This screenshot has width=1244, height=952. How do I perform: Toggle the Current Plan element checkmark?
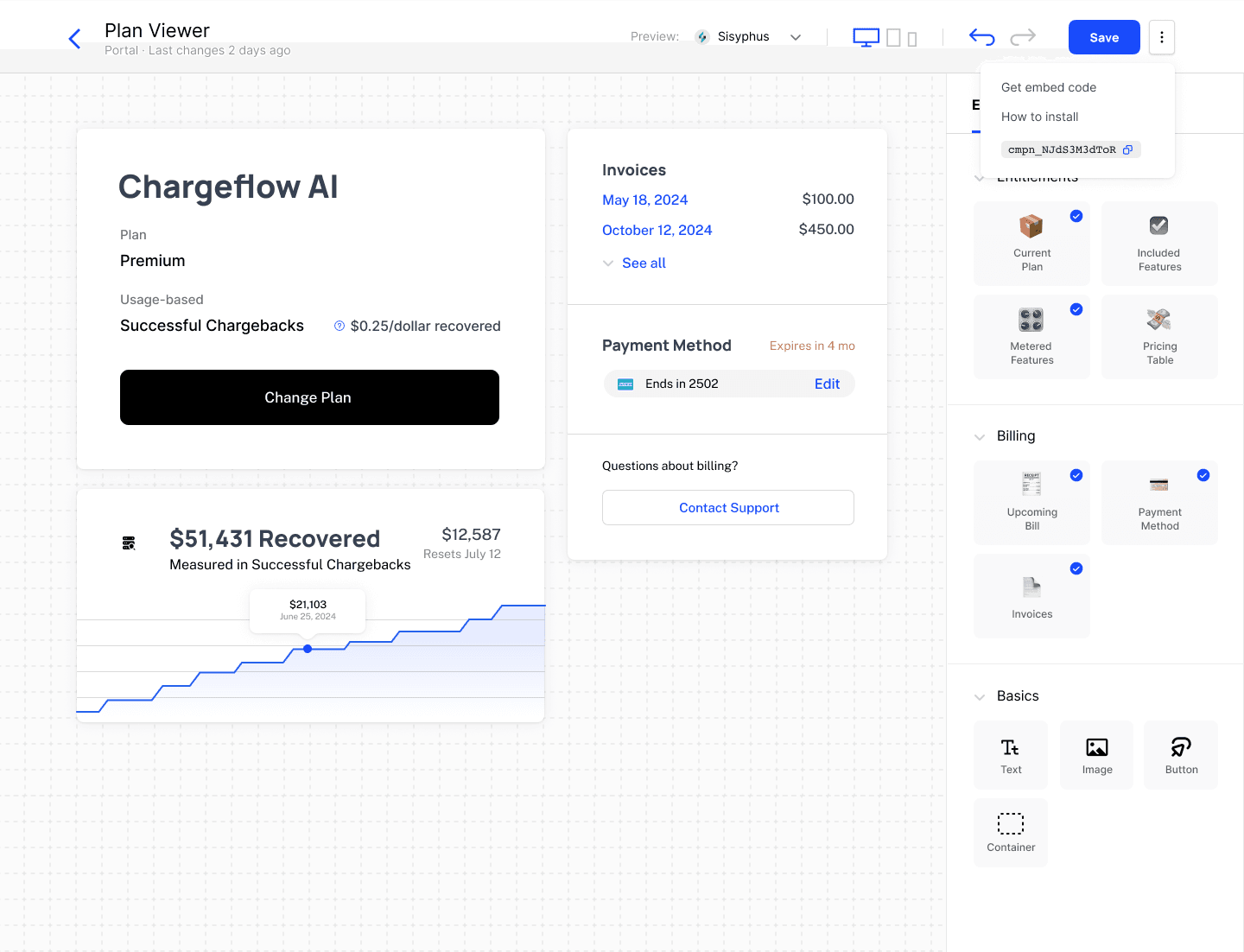(1076, 216)
